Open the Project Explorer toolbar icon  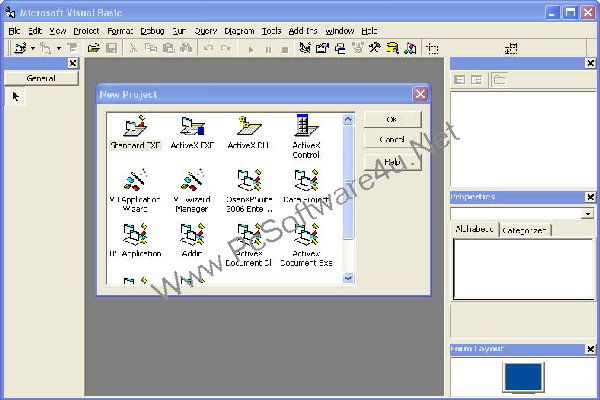point(305,48)
